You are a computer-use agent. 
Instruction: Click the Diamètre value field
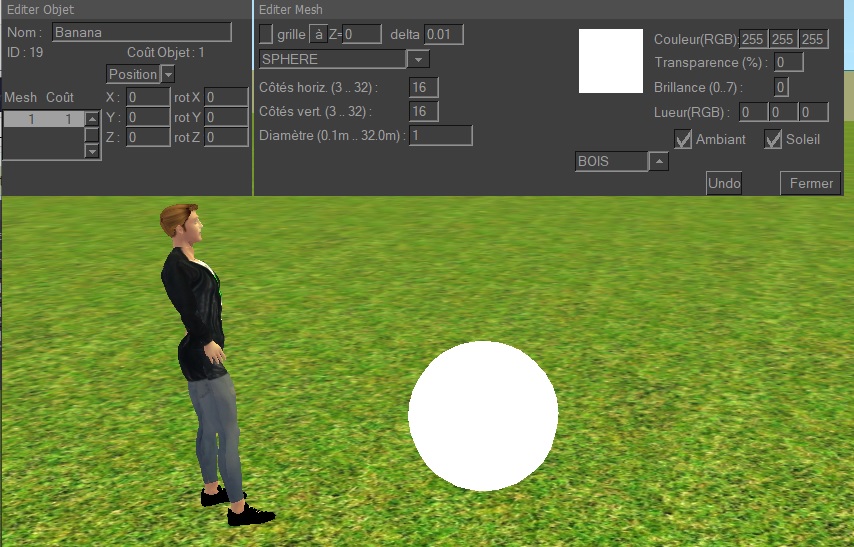tap(441, 135)
